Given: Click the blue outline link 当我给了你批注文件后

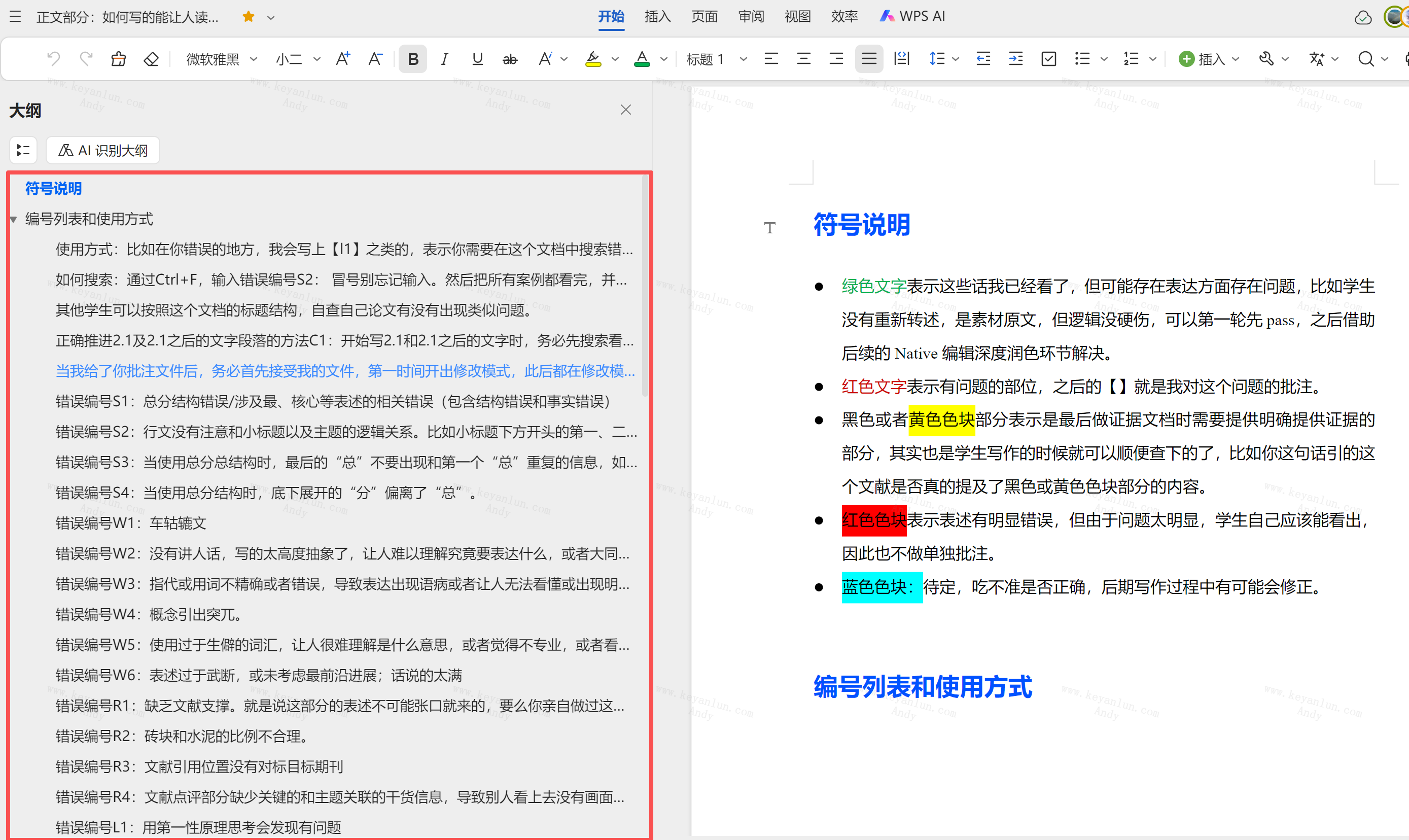Looking at the screenshot, I should point(345,371).
